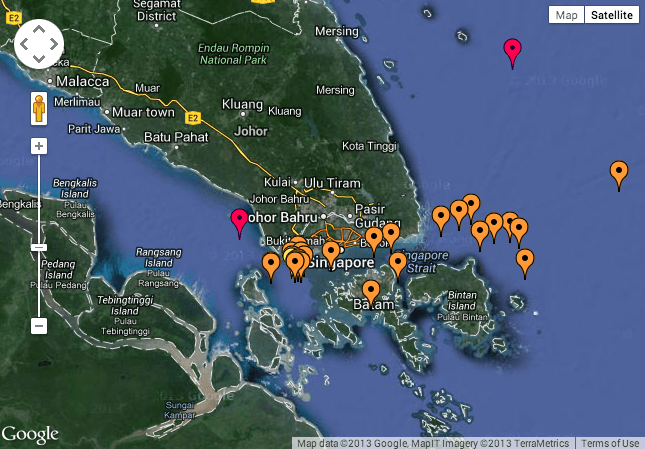Click the isolated easternmost orange marker
This screenshot has height=449, width=645.
pyautogui.click(x=619, y=174)
